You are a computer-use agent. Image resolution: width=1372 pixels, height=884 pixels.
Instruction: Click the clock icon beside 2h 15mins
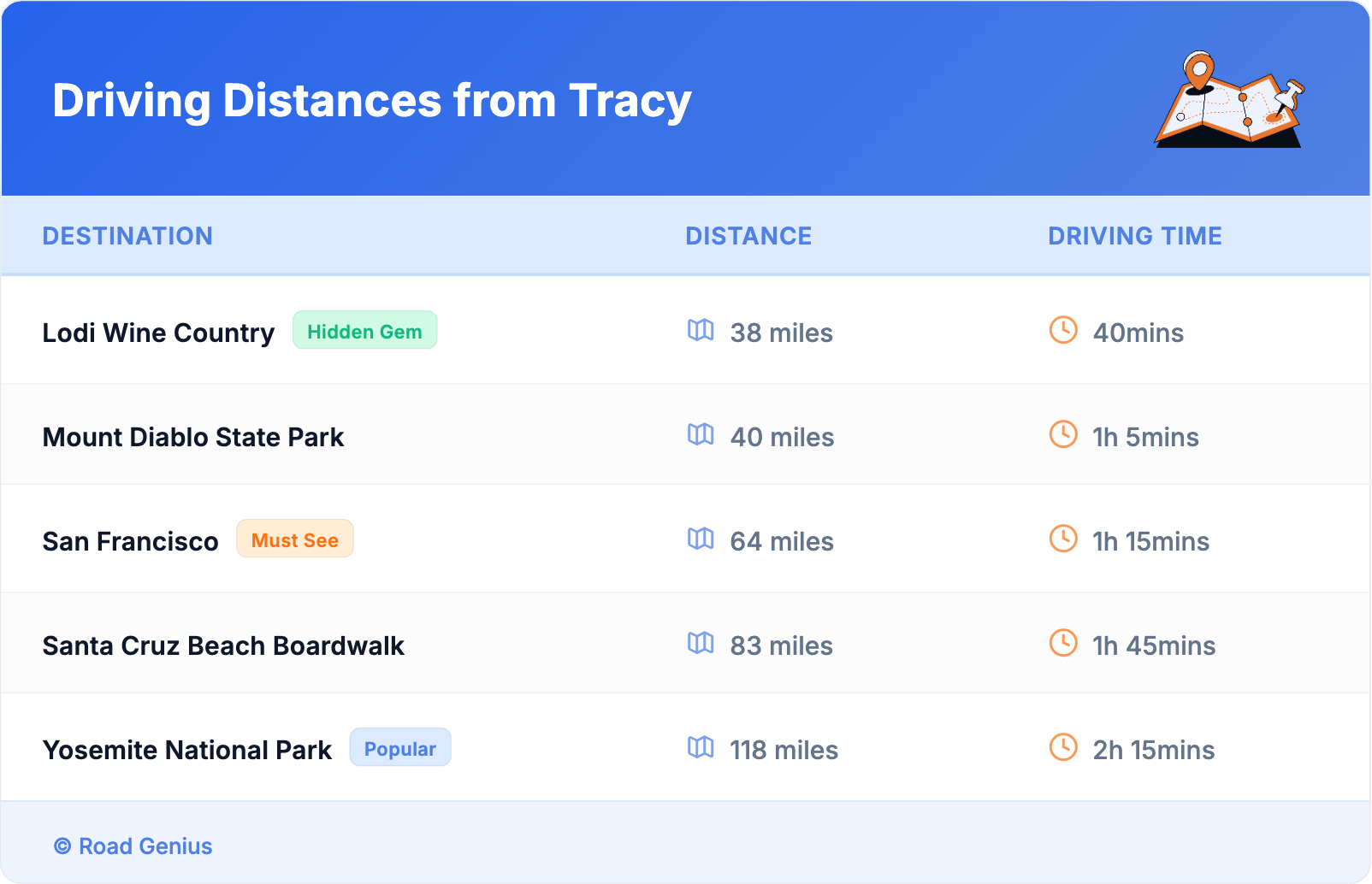[1063, 747]
